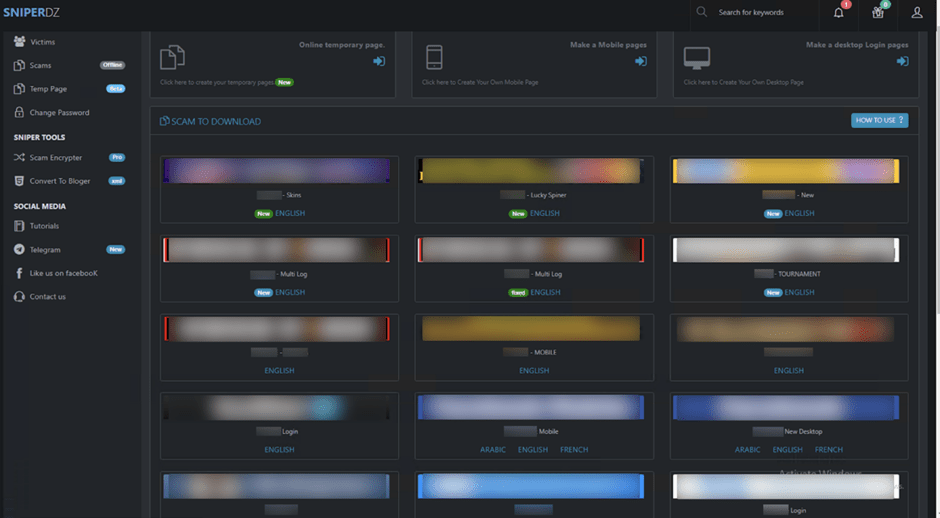Click the Facebook icon in the sidebar

(19, 273)
